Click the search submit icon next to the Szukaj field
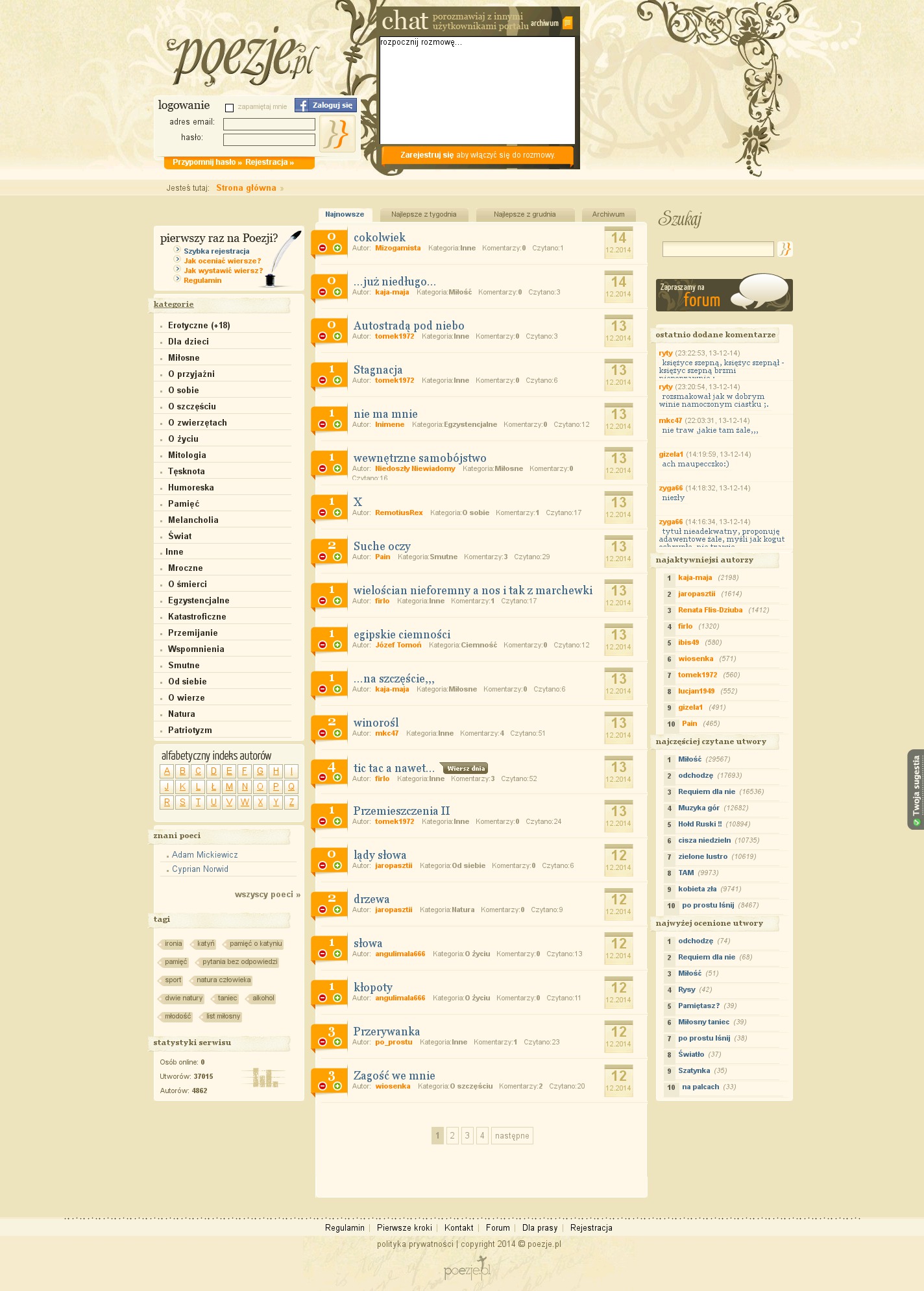Screen dimensions: 924x1291 click(785, 249)
